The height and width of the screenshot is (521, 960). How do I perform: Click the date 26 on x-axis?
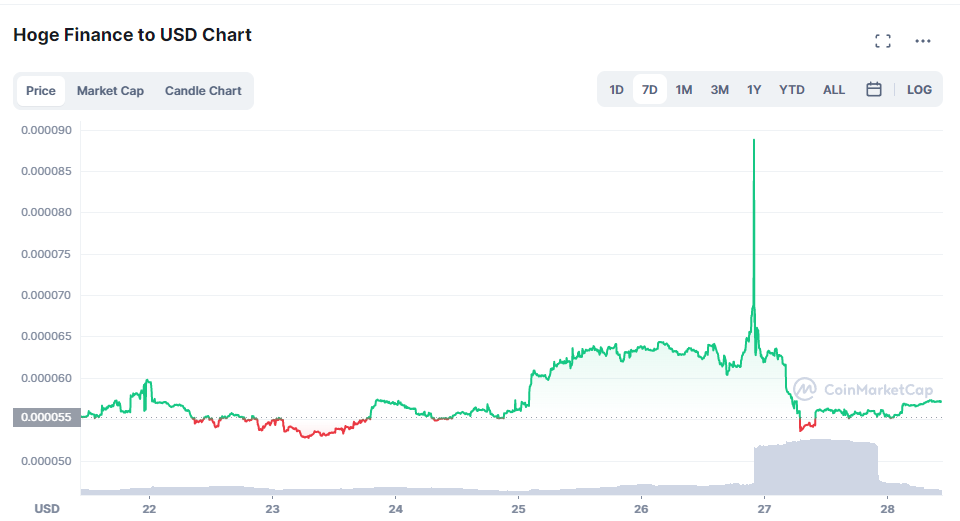641,509
